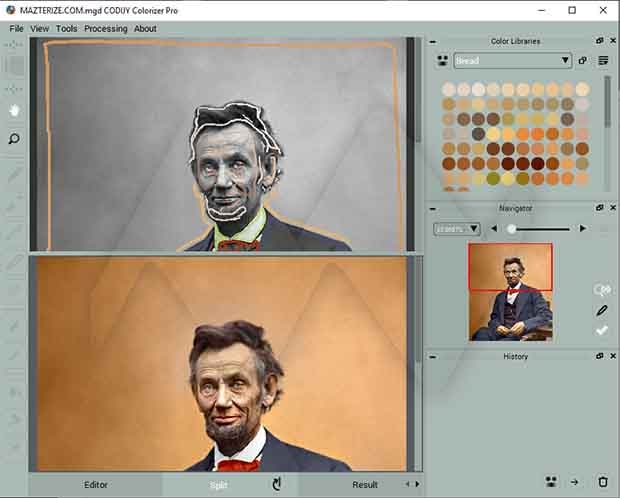Select the Hand pan tool
The height and width of the screenshot is (498, 620).
[15, 111]
